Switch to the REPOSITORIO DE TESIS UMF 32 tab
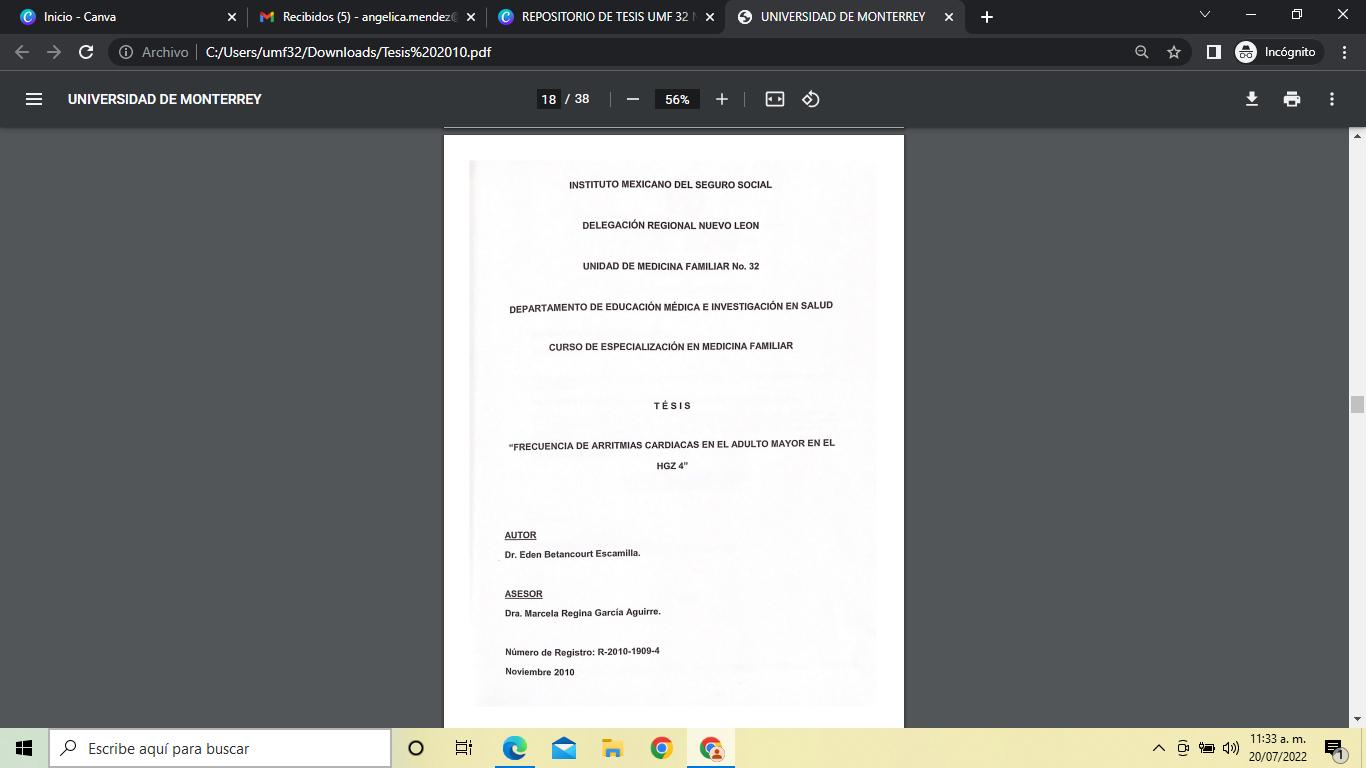Screen dimensions: 1366x768 [606, 17]
